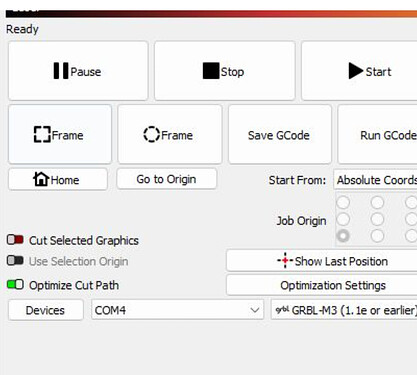Viewport: 417px width, 375px height.
Task: Open the GRBL-M3 device profile dropdown
Action: coord(344,310)
